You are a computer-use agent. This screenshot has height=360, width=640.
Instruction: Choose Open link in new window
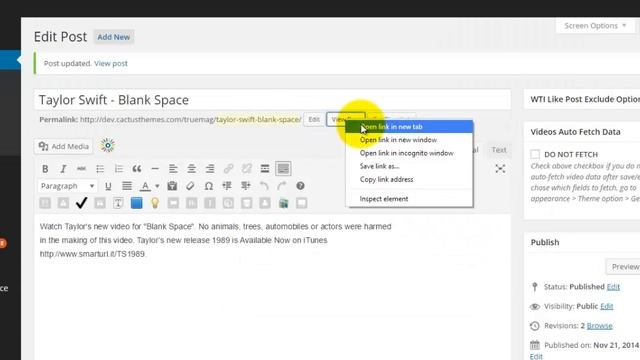click(x=409, y=140)
